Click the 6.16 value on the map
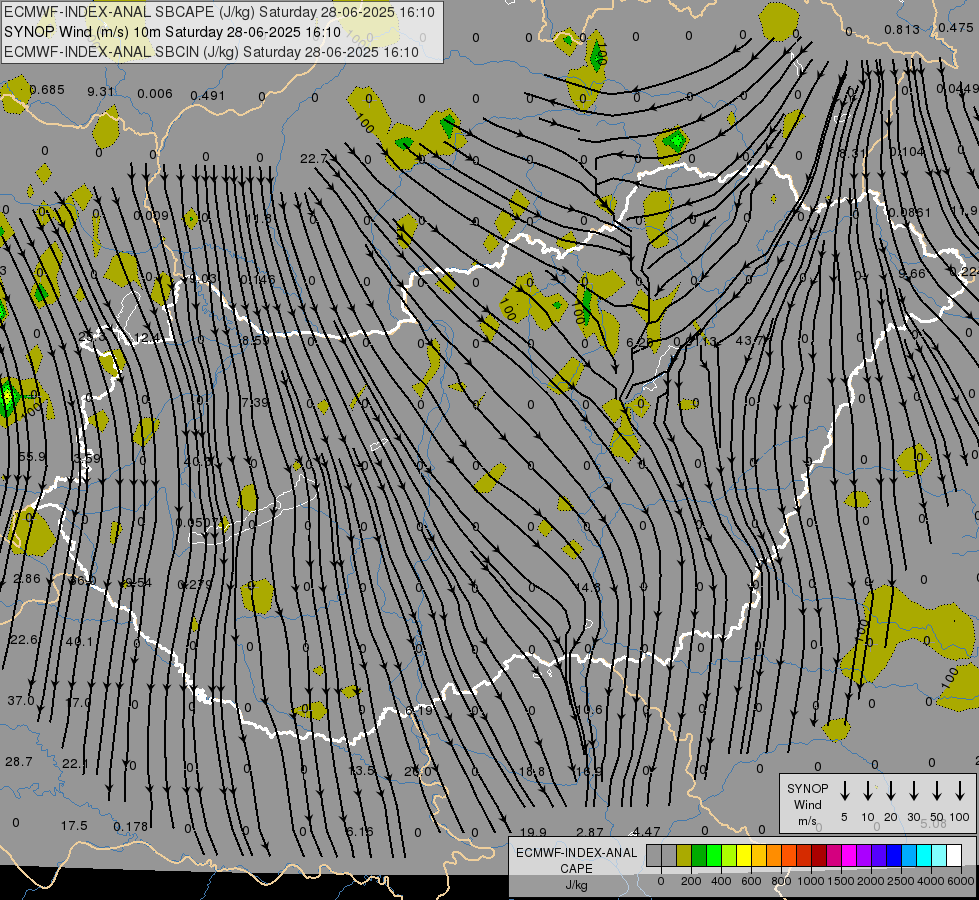979x900 pixels. [x=360, y=832]
